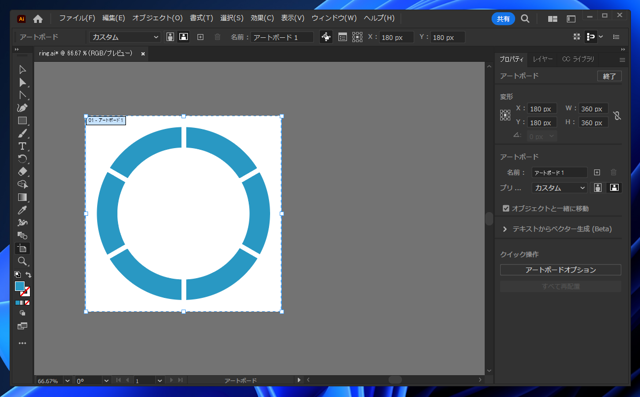This screenshot has height=397, width=640.
Task: Open ファイル(F) menu
Action: (x=77, y=18)
